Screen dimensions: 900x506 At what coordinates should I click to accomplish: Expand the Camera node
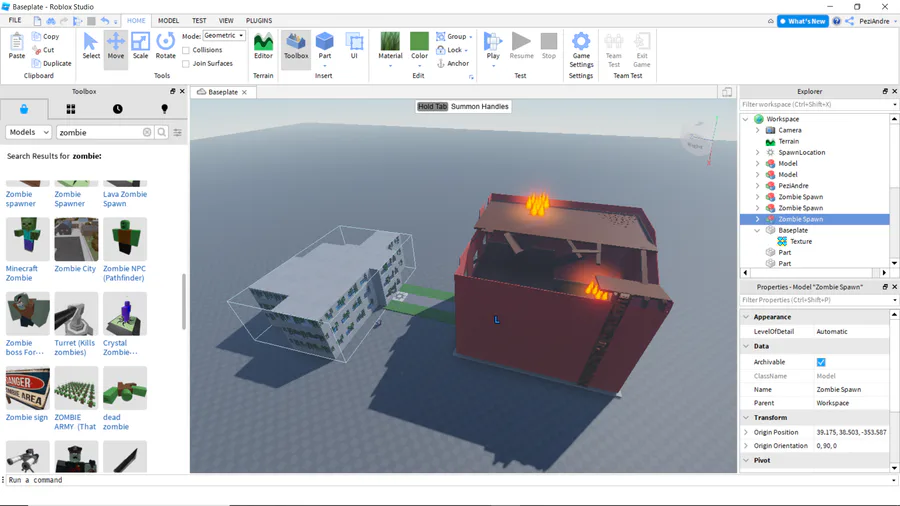coord(758,130)
